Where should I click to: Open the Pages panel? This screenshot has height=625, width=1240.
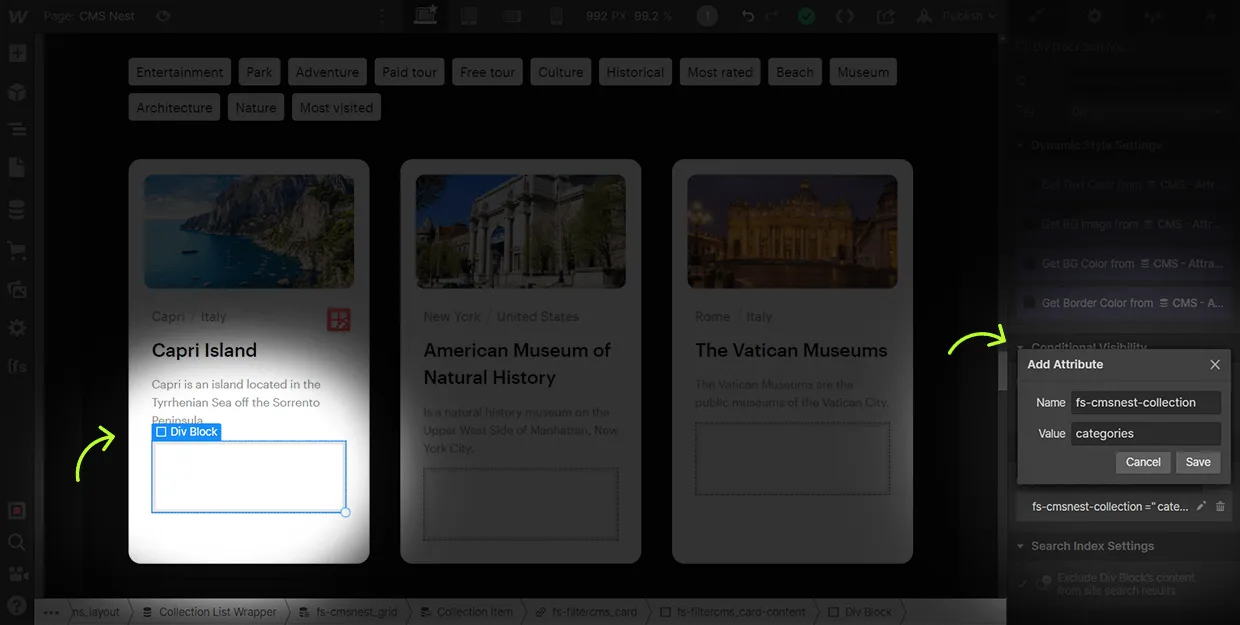[17, 168]
